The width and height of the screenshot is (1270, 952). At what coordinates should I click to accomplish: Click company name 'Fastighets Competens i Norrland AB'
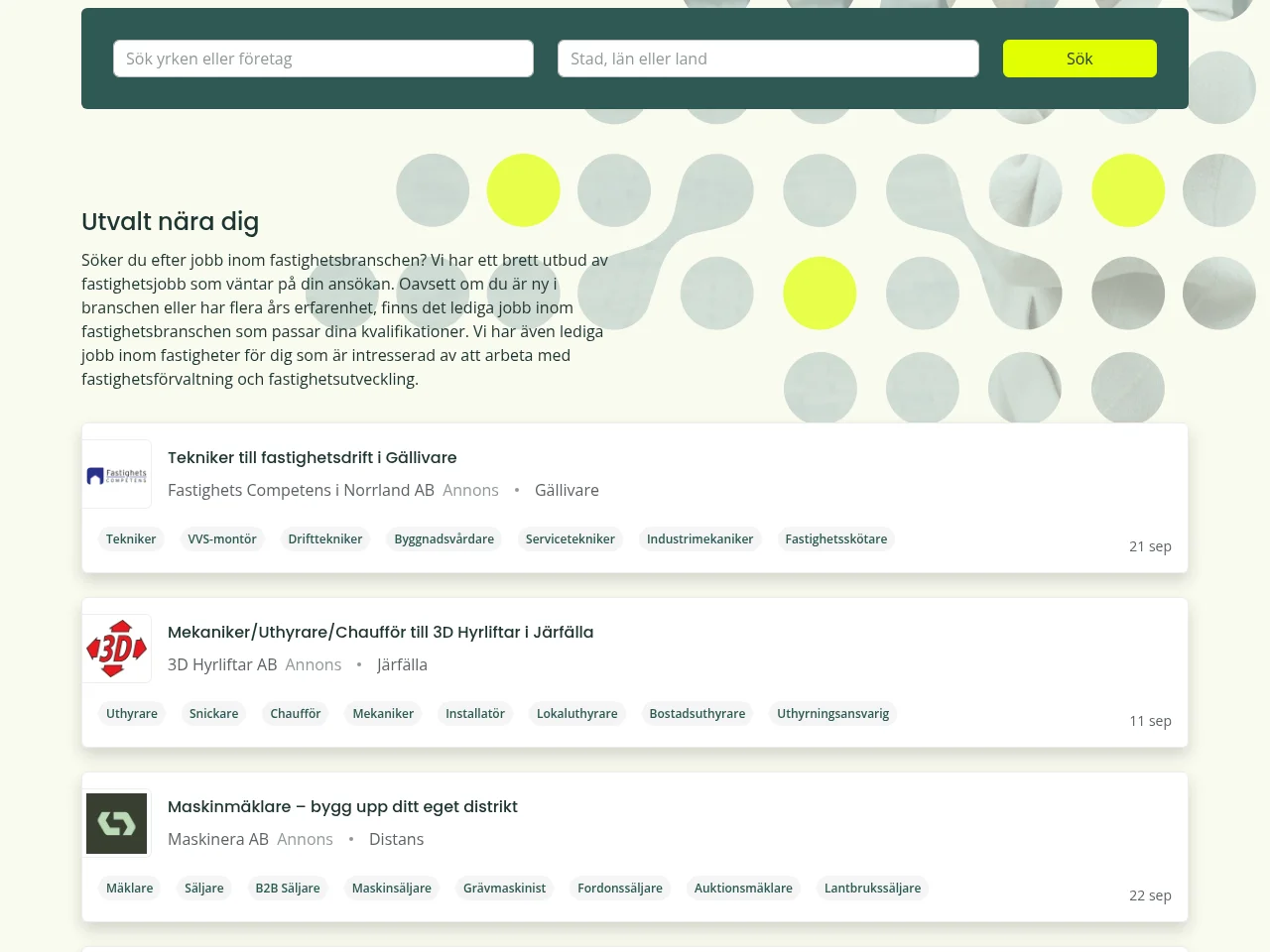pos(301,490)
